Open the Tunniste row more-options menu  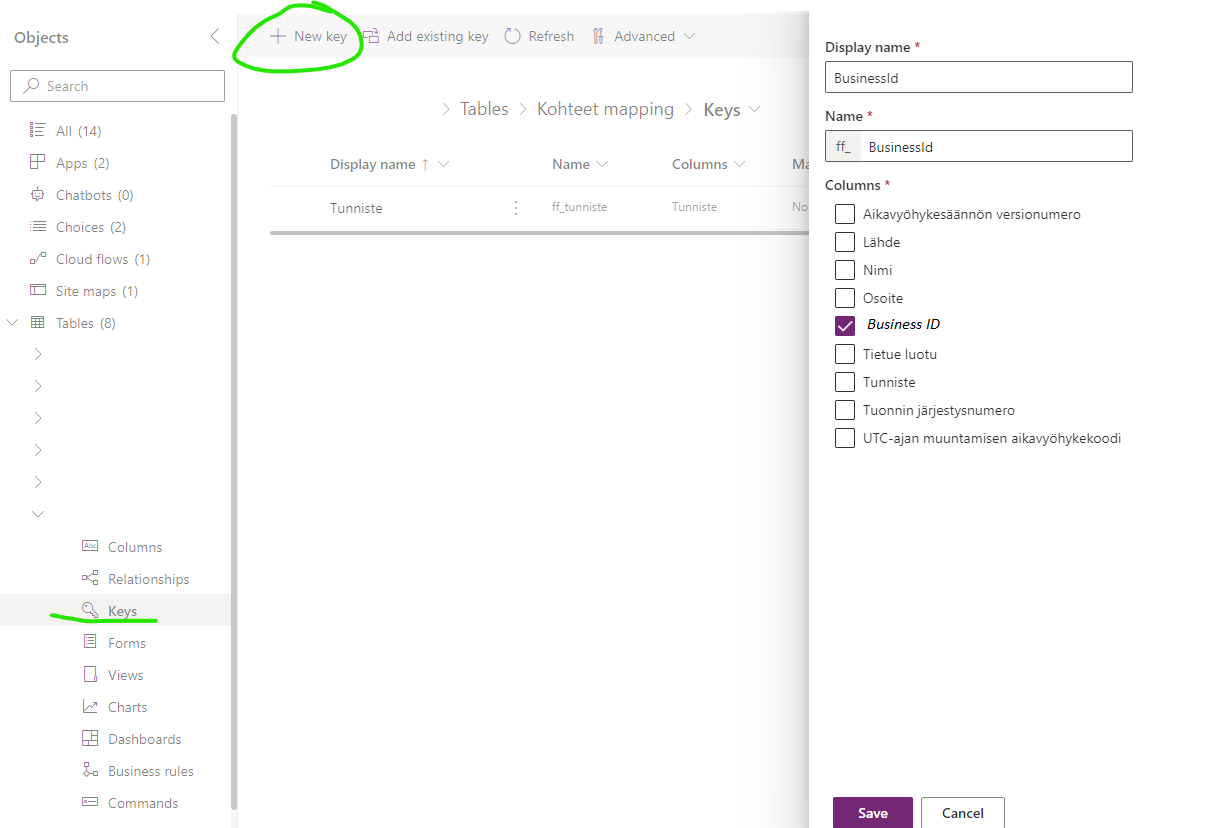click(x=516, y=208)
